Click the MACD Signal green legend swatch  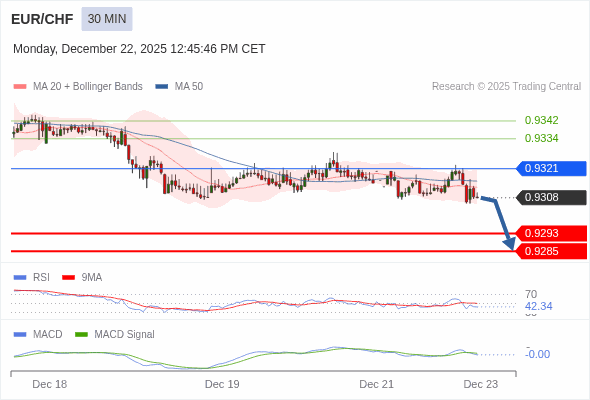pyautogui.click(x=81, y=335)
